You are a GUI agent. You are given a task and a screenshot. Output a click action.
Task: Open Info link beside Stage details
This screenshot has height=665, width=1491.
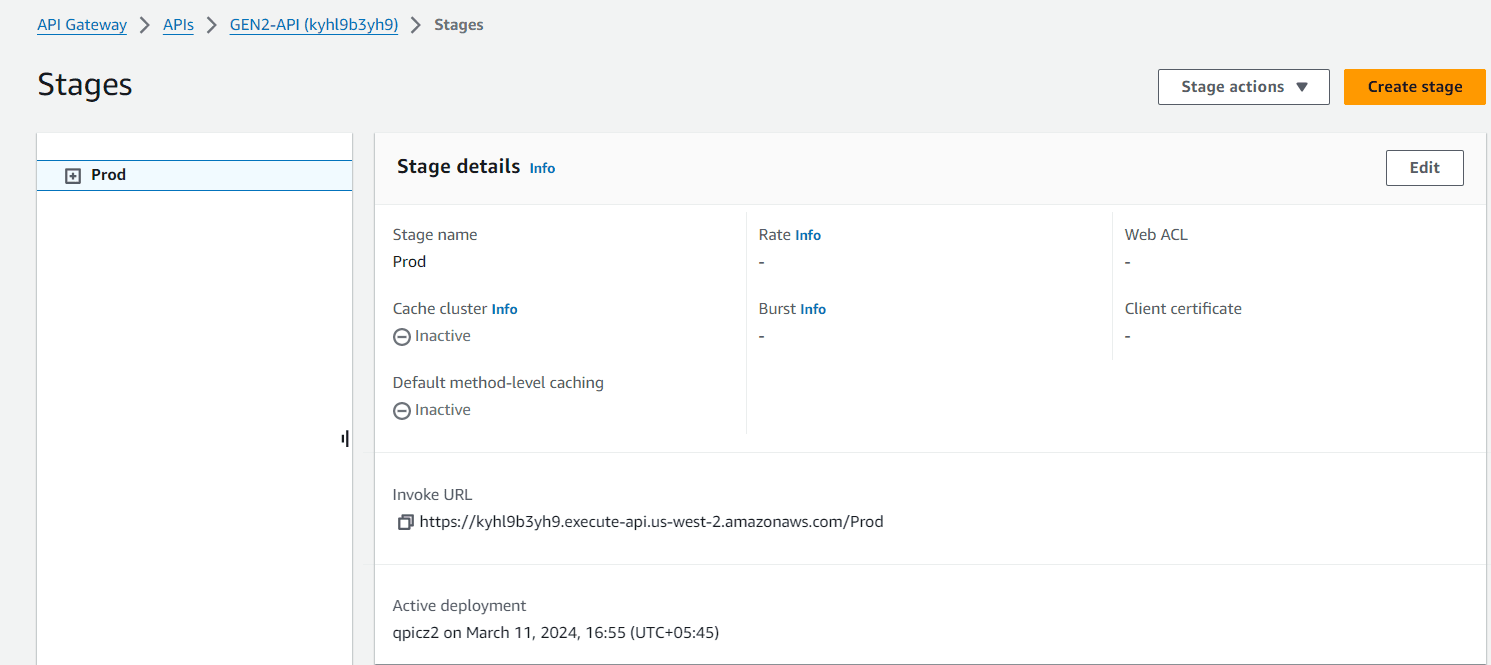click(542, 168)
